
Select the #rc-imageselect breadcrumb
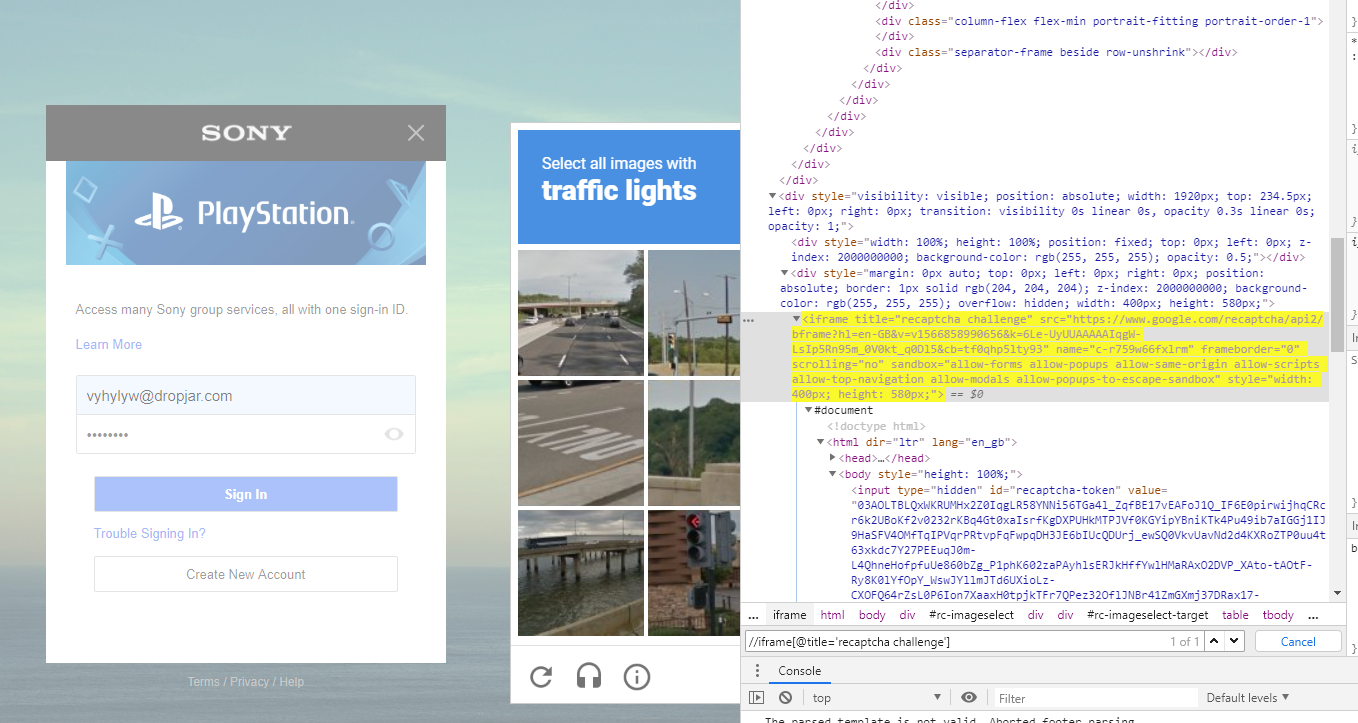(x=971, y=615)
